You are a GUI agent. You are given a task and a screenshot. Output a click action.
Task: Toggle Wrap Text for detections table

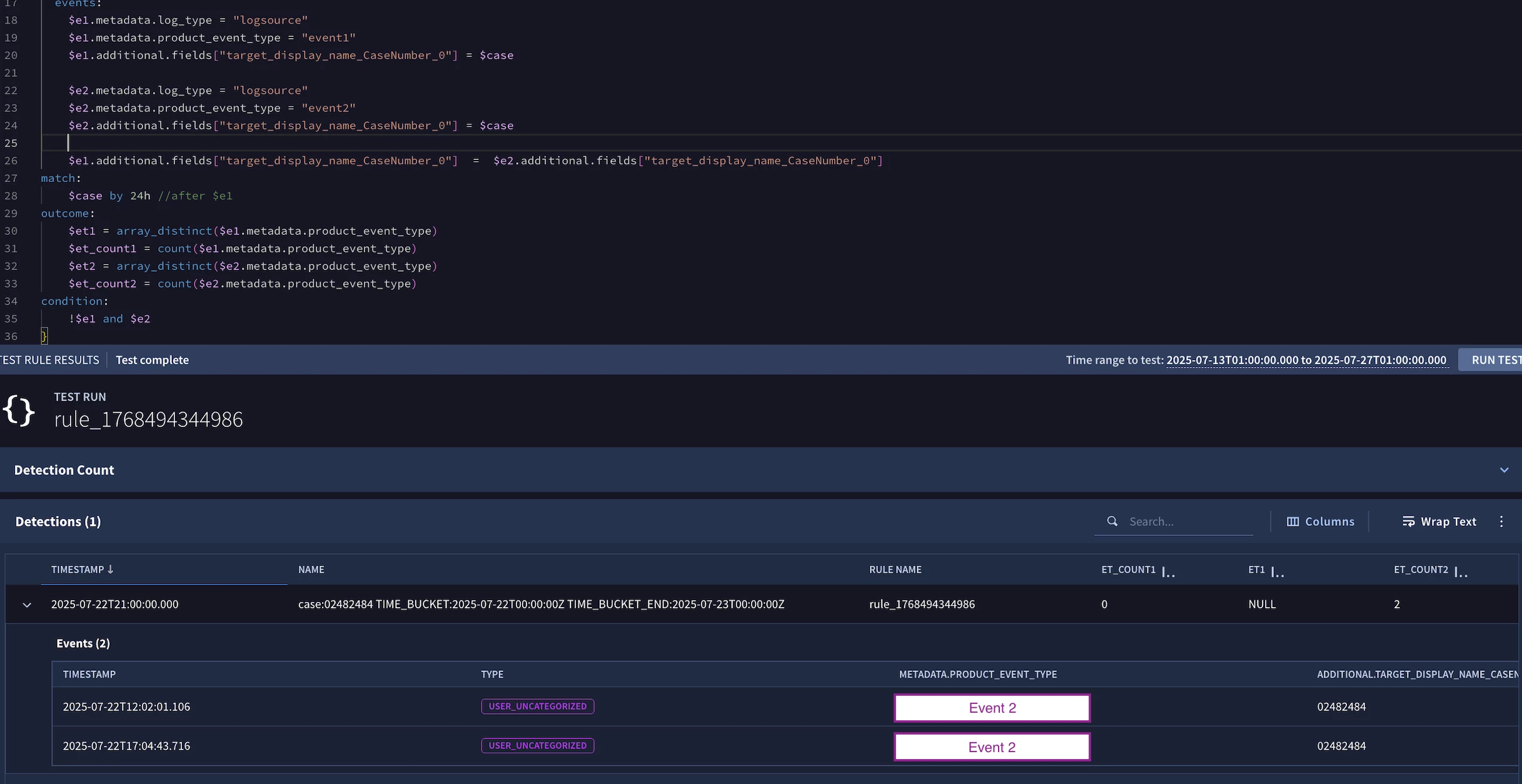pyautogui.click(x=1439, y=521)
